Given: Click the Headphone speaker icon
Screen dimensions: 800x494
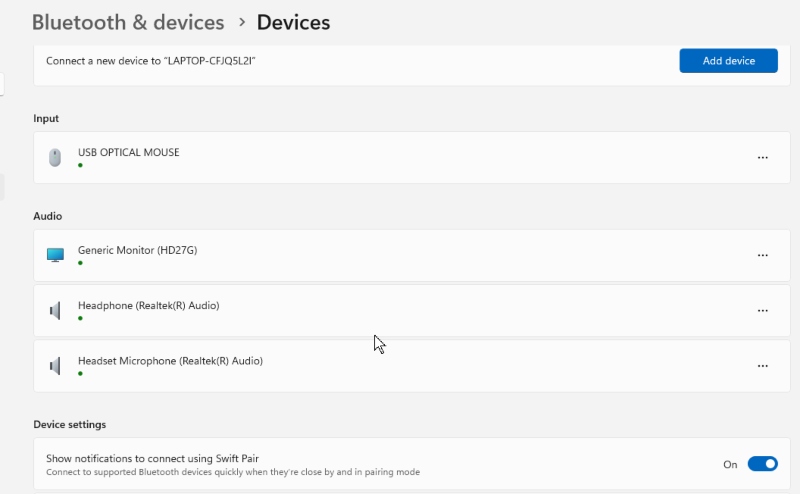Looking at the screenshot, I should coord(55,310).
